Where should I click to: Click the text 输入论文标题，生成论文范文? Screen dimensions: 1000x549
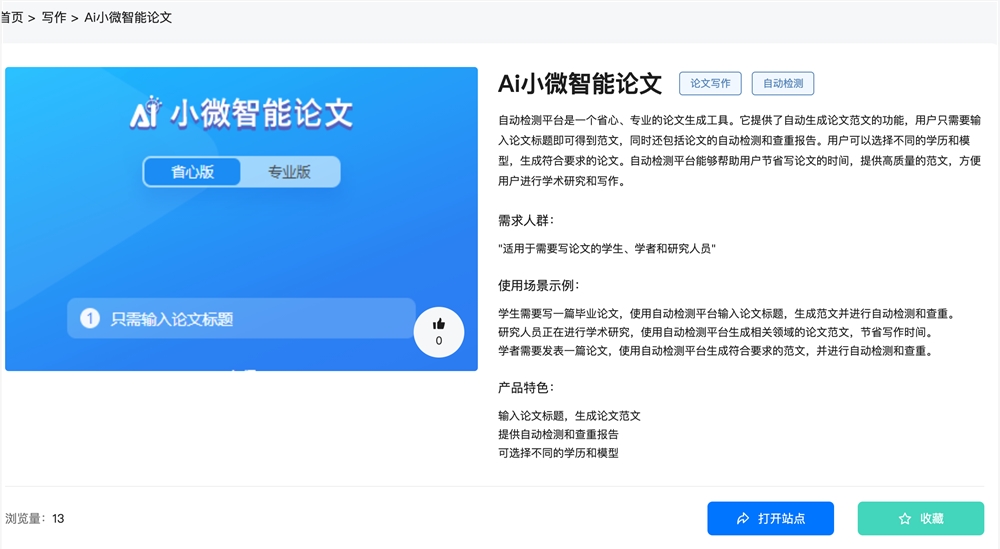click(x=569, y=416)
